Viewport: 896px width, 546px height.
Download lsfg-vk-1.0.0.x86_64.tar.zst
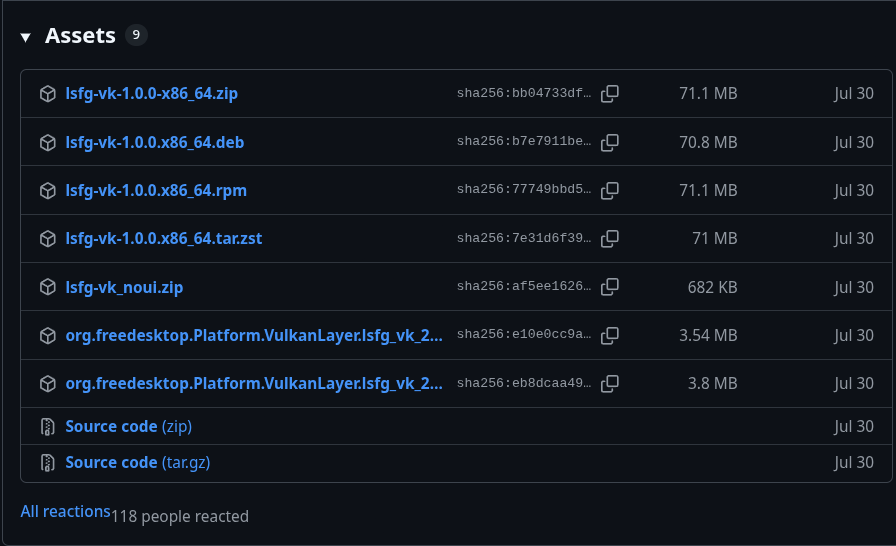click(163, 238)
